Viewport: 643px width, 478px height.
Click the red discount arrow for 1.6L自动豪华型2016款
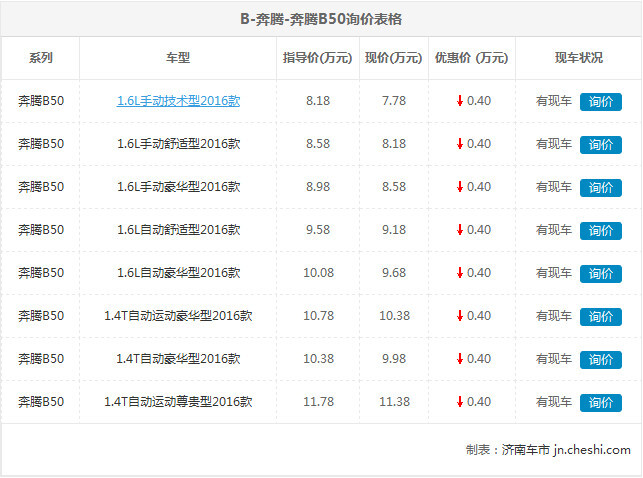pyautogui.click(x=460, y=273)
